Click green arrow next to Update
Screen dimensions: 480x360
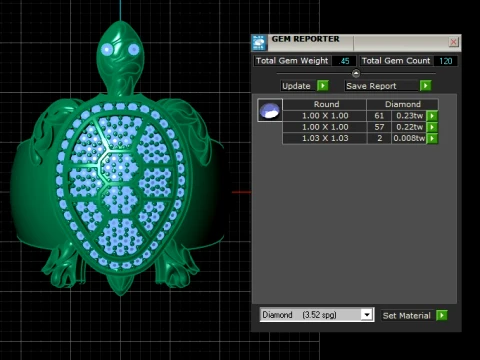coord(323,86)
